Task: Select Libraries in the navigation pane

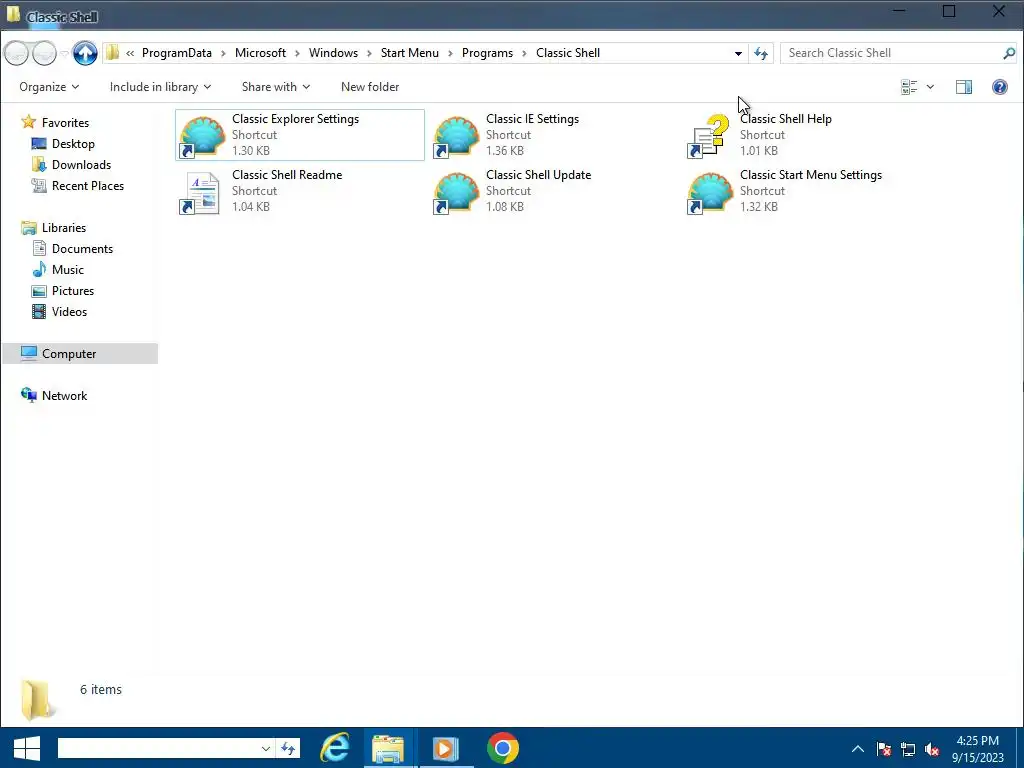Action: point(64,228)
